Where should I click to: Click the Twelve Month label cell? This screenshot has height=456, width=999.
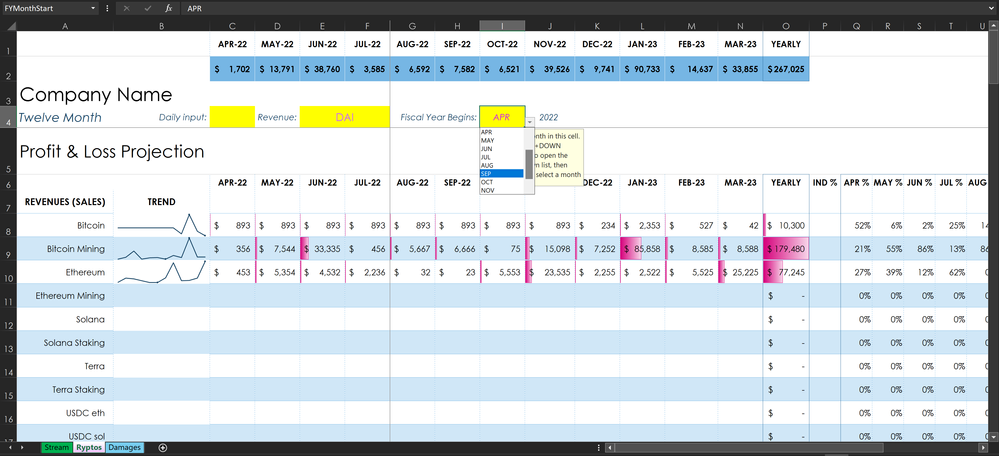[x=60, y=117]
